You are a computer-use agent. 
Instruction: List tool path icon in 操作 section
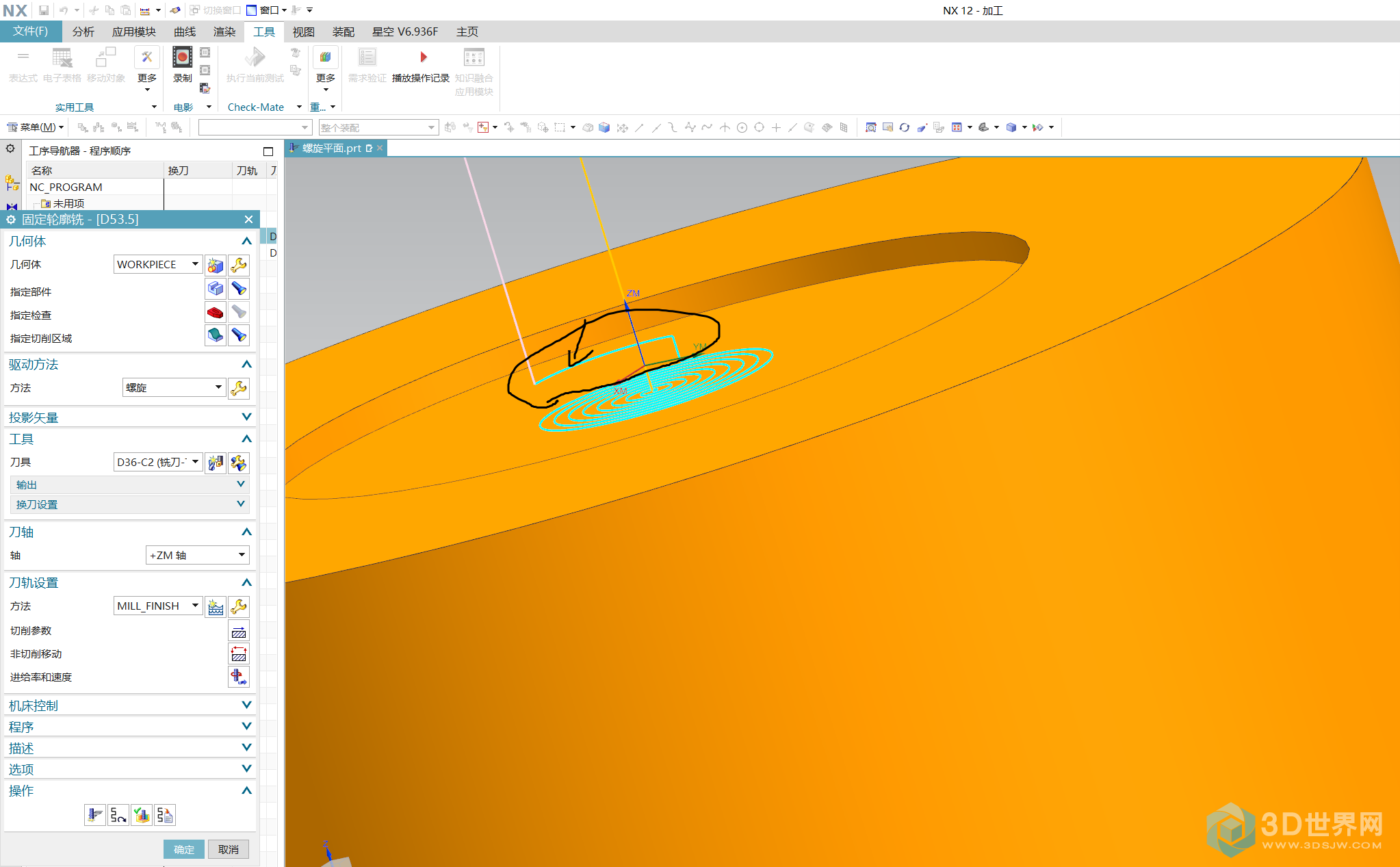pos(165,815)
